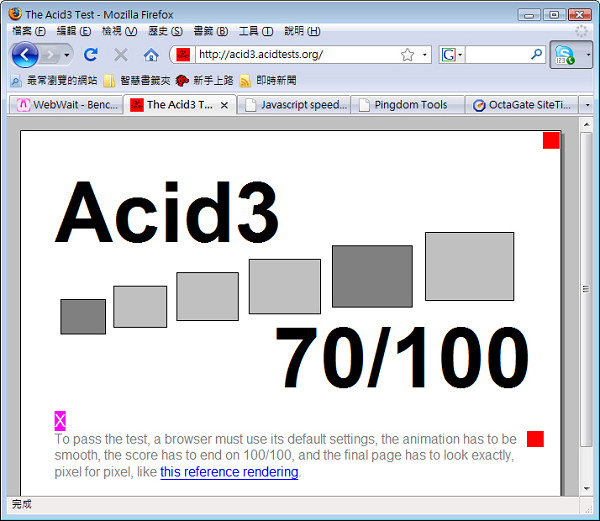Click the red site favicon in address bar

click(x=183, y=55)
